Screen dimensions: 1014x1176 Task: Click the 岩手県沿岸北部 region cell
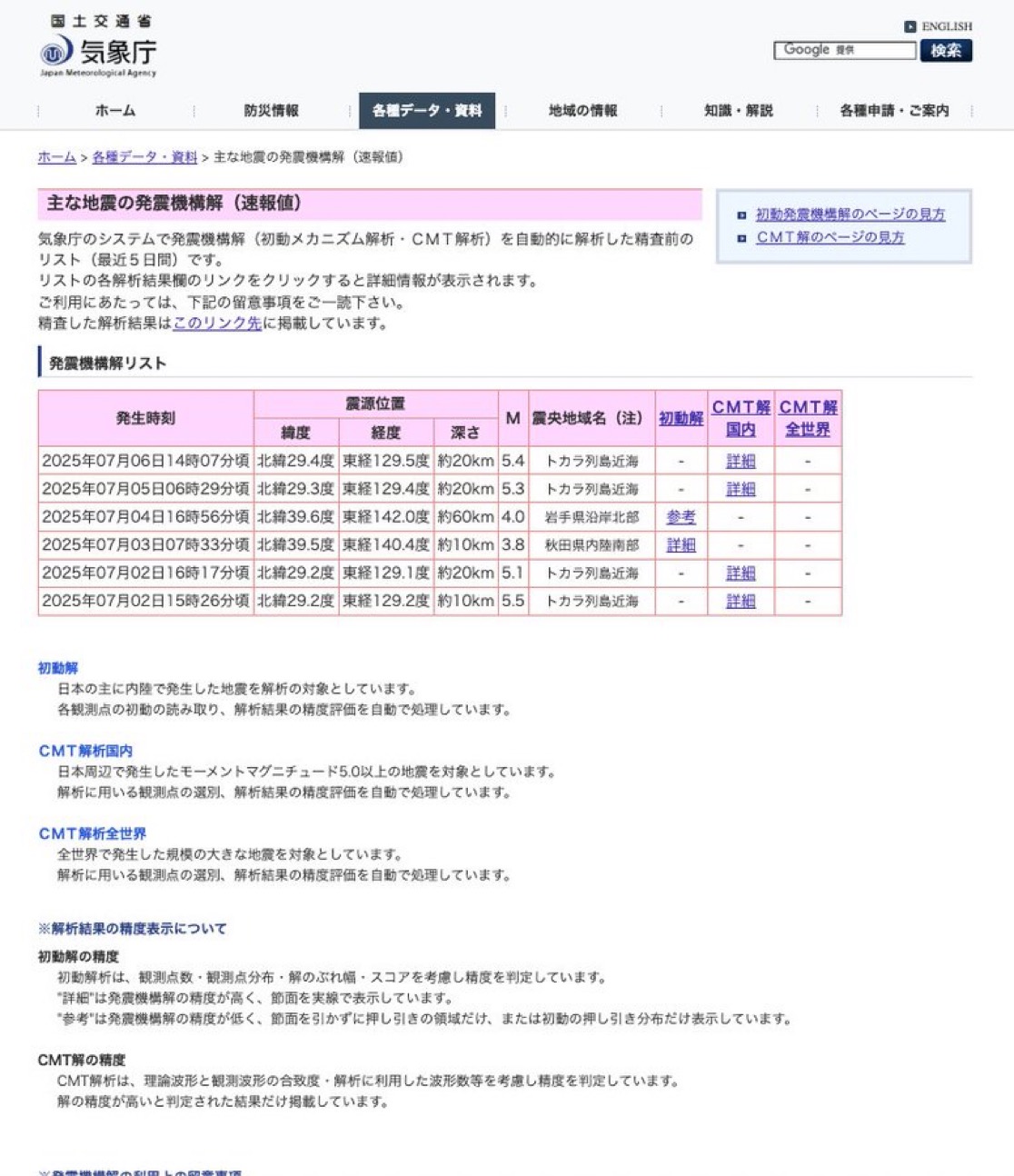click(x=591, y=517)
